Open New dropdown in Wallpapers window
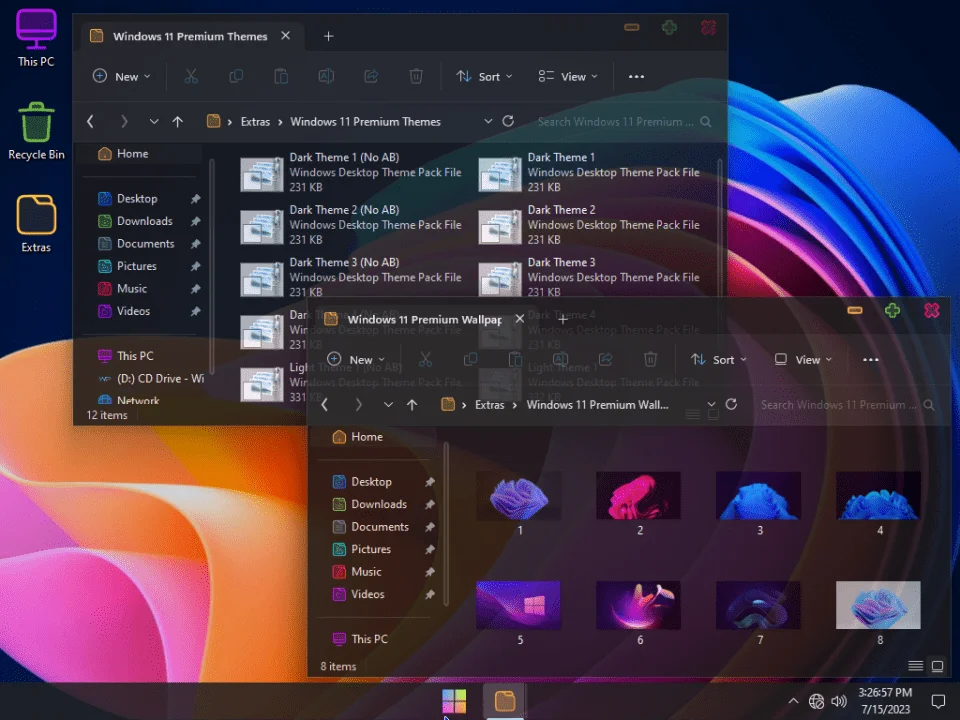This screenshot has height=720, width=960. tap(356, 359)
